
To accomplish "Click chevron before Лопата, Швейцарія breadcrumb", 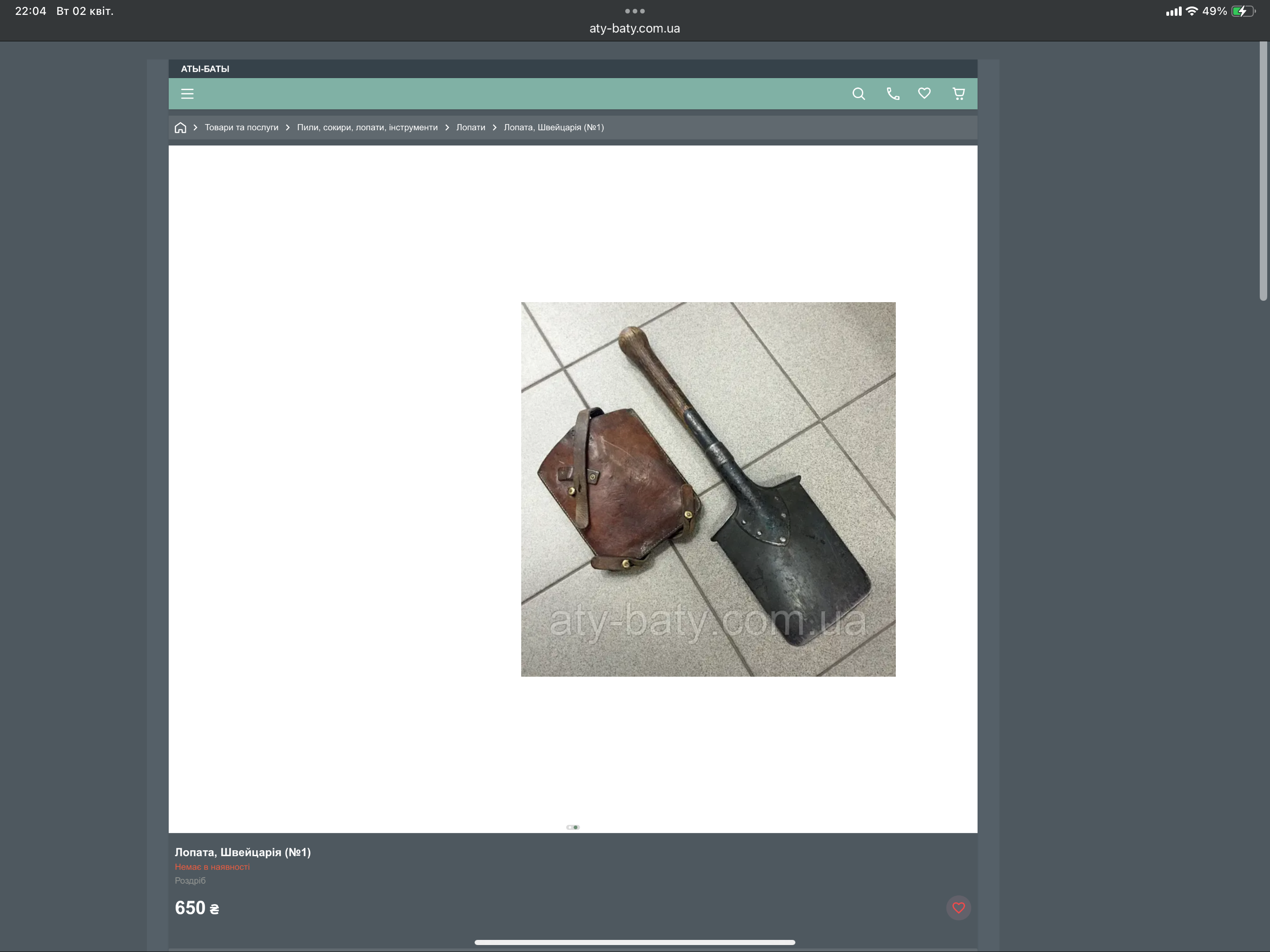I will (x=494, y=127).
